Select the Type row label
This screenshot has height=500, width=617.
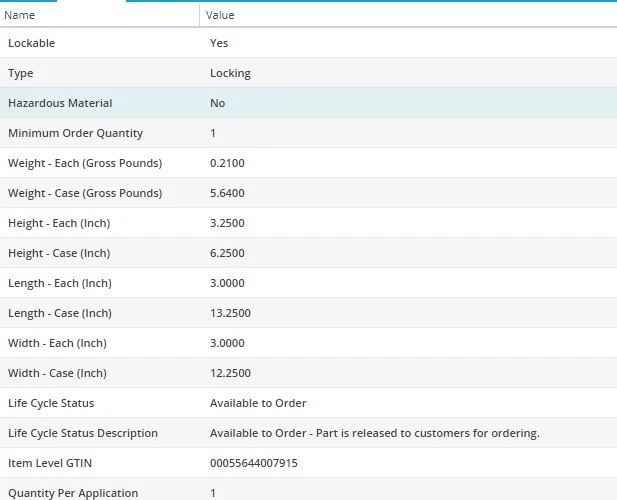point(21,73)
